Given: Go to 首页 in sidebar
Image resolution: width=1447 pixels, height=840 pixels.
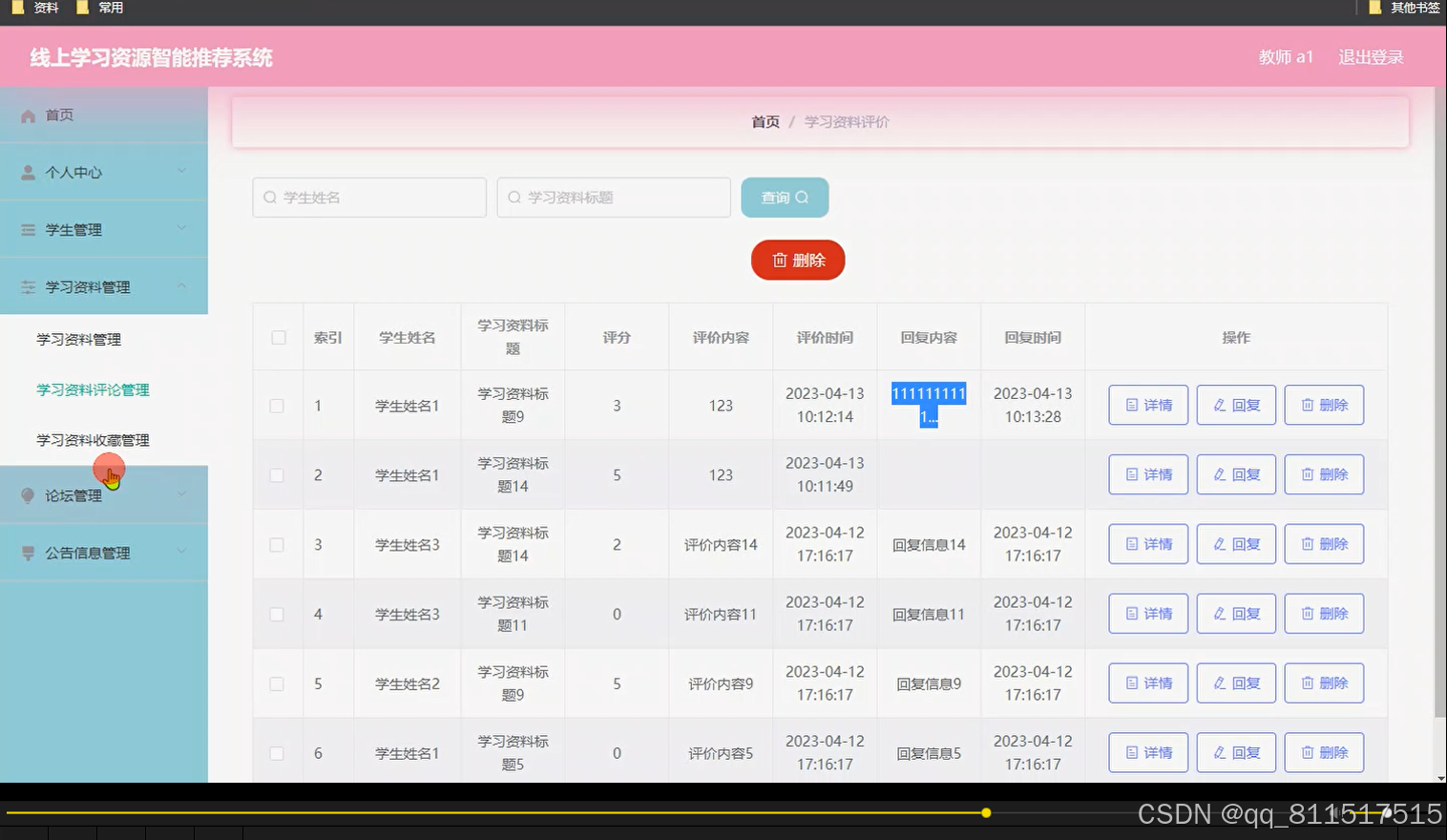Looking at the screenshot, I should pyautogui.click(x=104, y=115).
